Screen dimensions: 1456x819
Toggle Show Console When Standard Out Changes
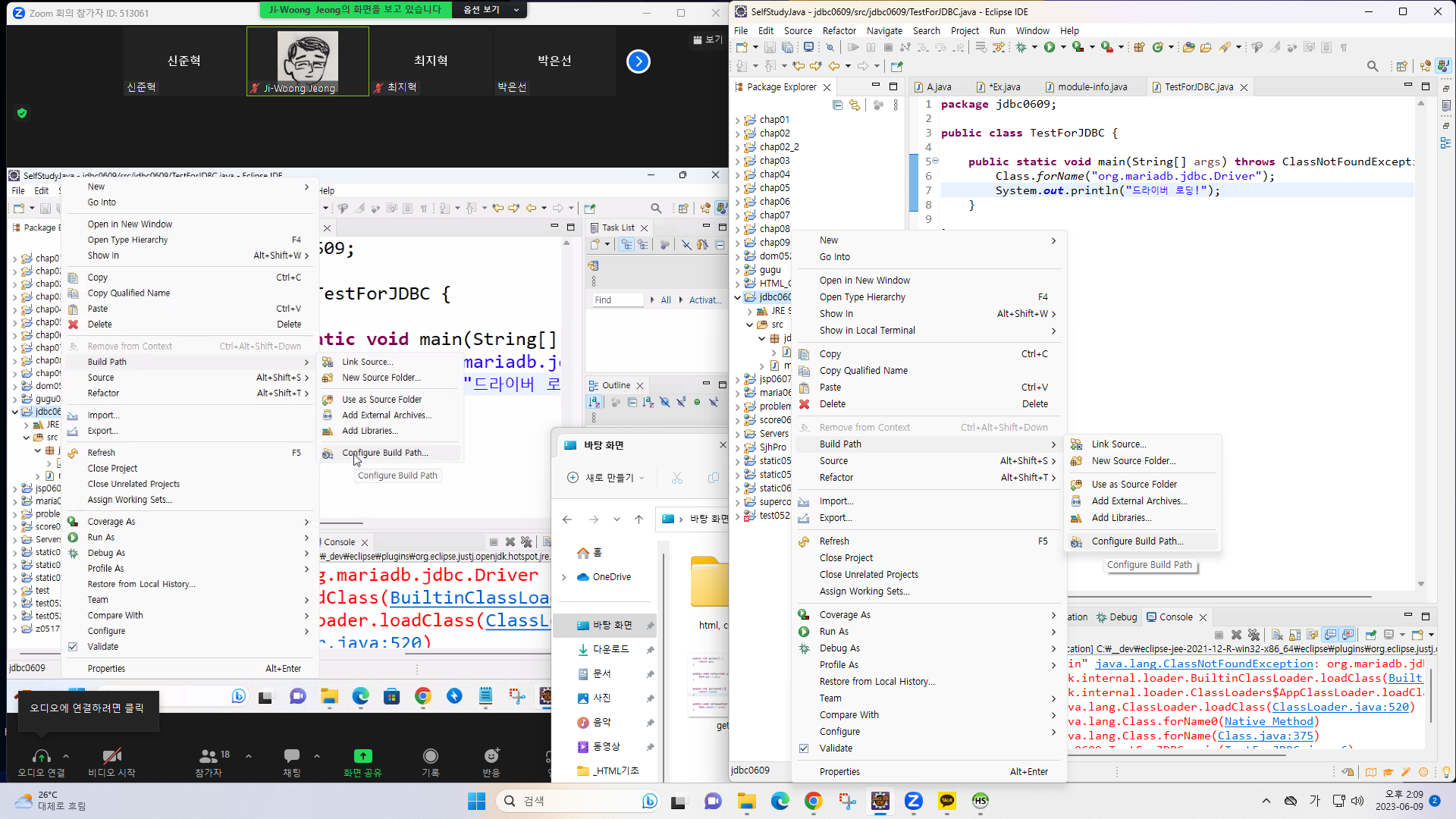click(x=1330, y=635)
